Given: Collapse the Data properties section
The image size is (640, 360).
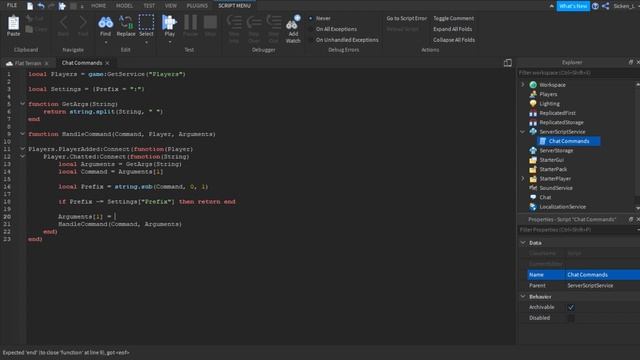Looking at the screenshot, I should (523, 243).
